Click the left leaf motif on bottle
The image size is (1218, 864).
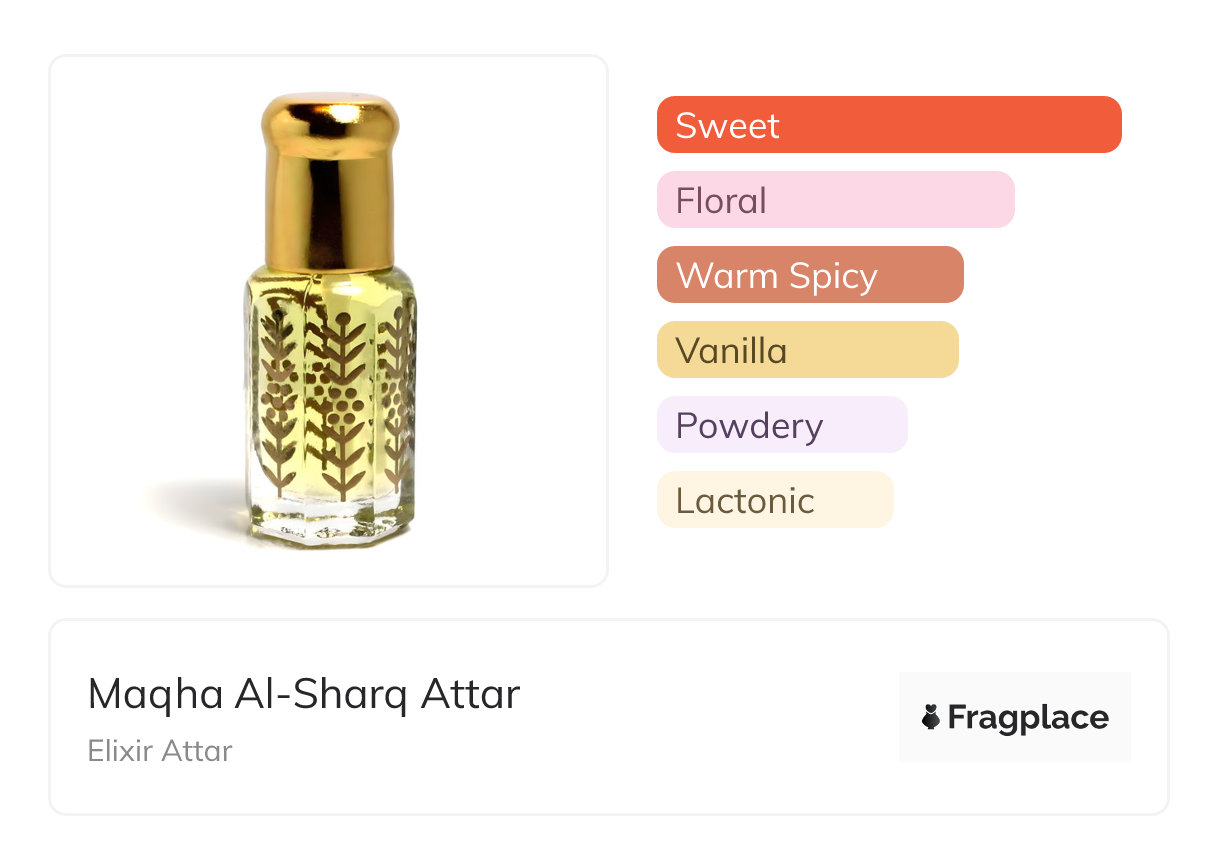(278, 400)
